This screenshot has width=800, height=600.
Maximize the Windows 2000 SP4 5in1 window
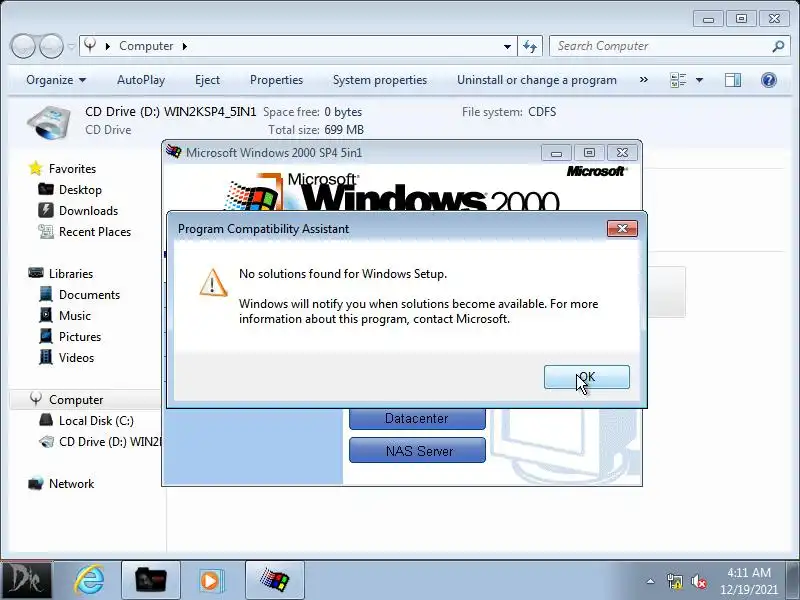[x=589, y=153]
